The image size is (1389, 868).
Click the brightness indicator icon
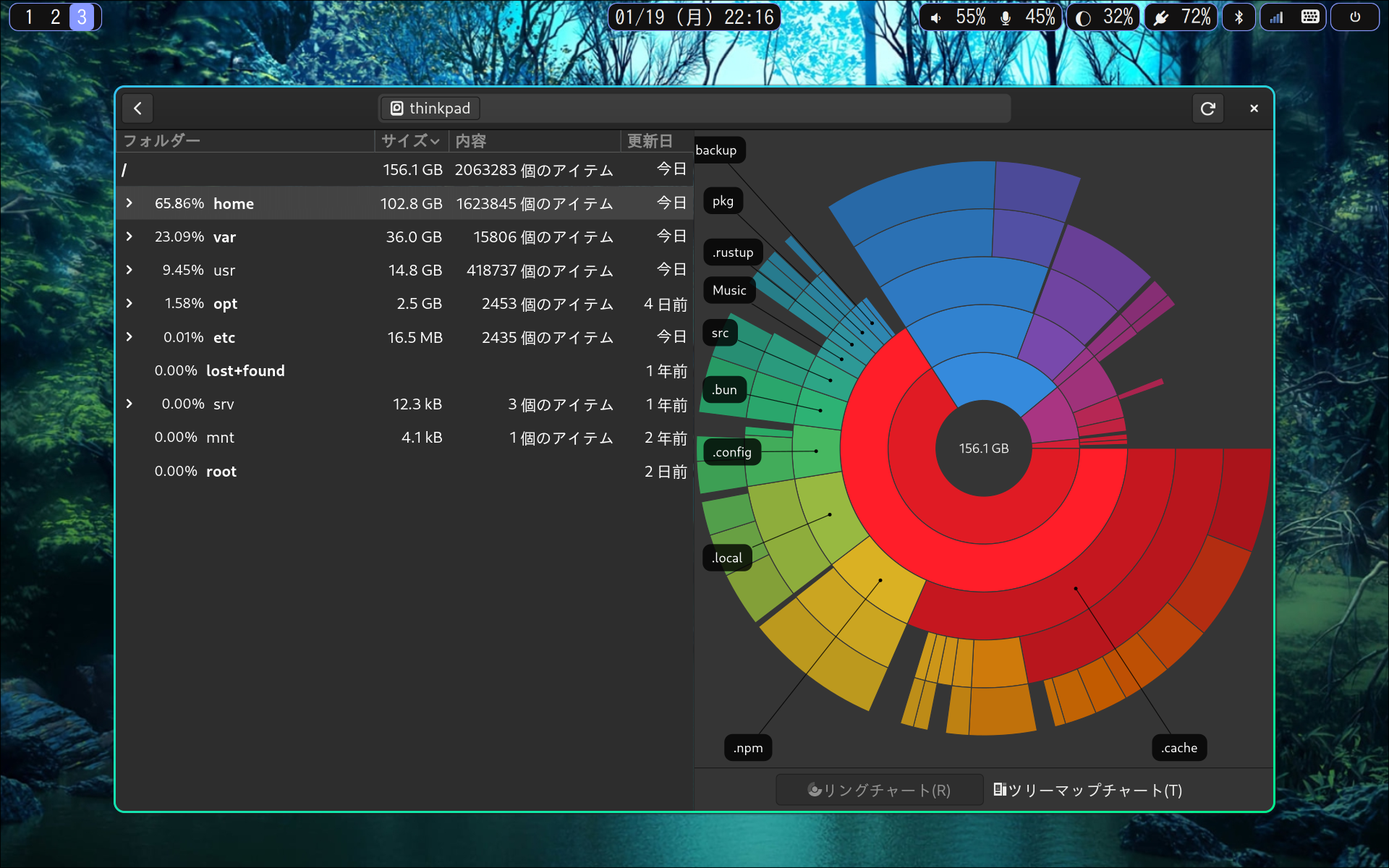[1083, 17]
